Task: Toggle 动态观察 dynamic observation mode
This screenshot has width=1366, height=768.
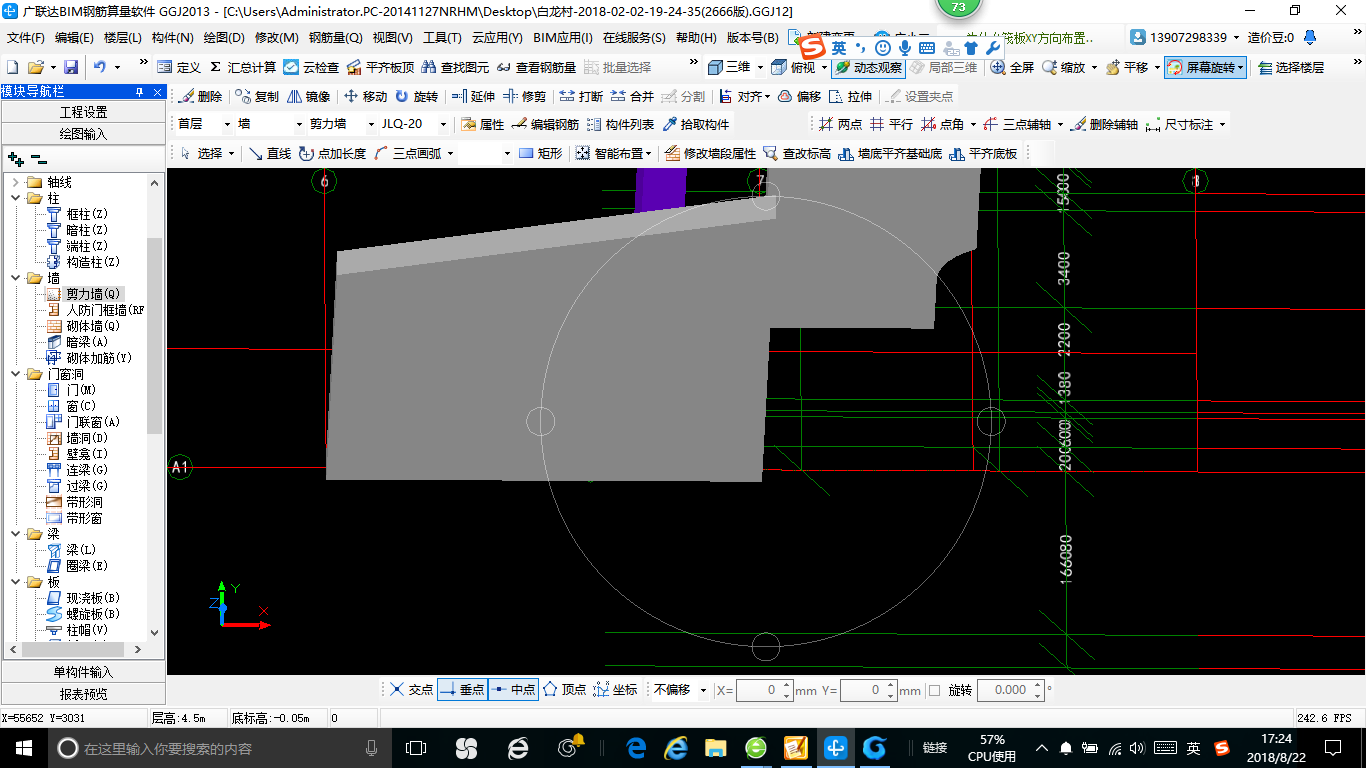Action: coord(868,67)
